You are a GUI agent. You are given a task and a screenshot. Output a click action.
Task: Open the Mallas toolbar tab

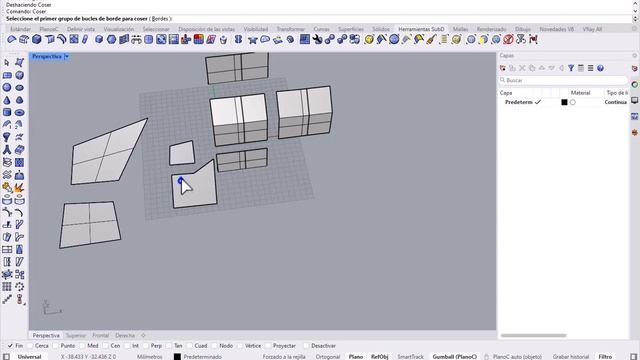pos(460,29)
